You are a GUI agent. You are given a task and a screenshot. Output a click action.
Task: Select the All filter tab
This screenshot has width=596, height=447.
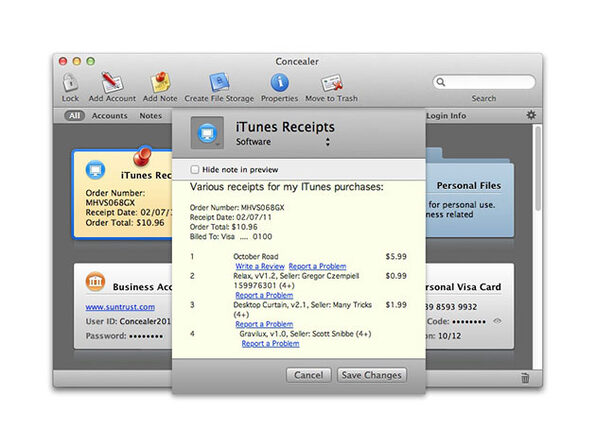(x=74, y=116)
